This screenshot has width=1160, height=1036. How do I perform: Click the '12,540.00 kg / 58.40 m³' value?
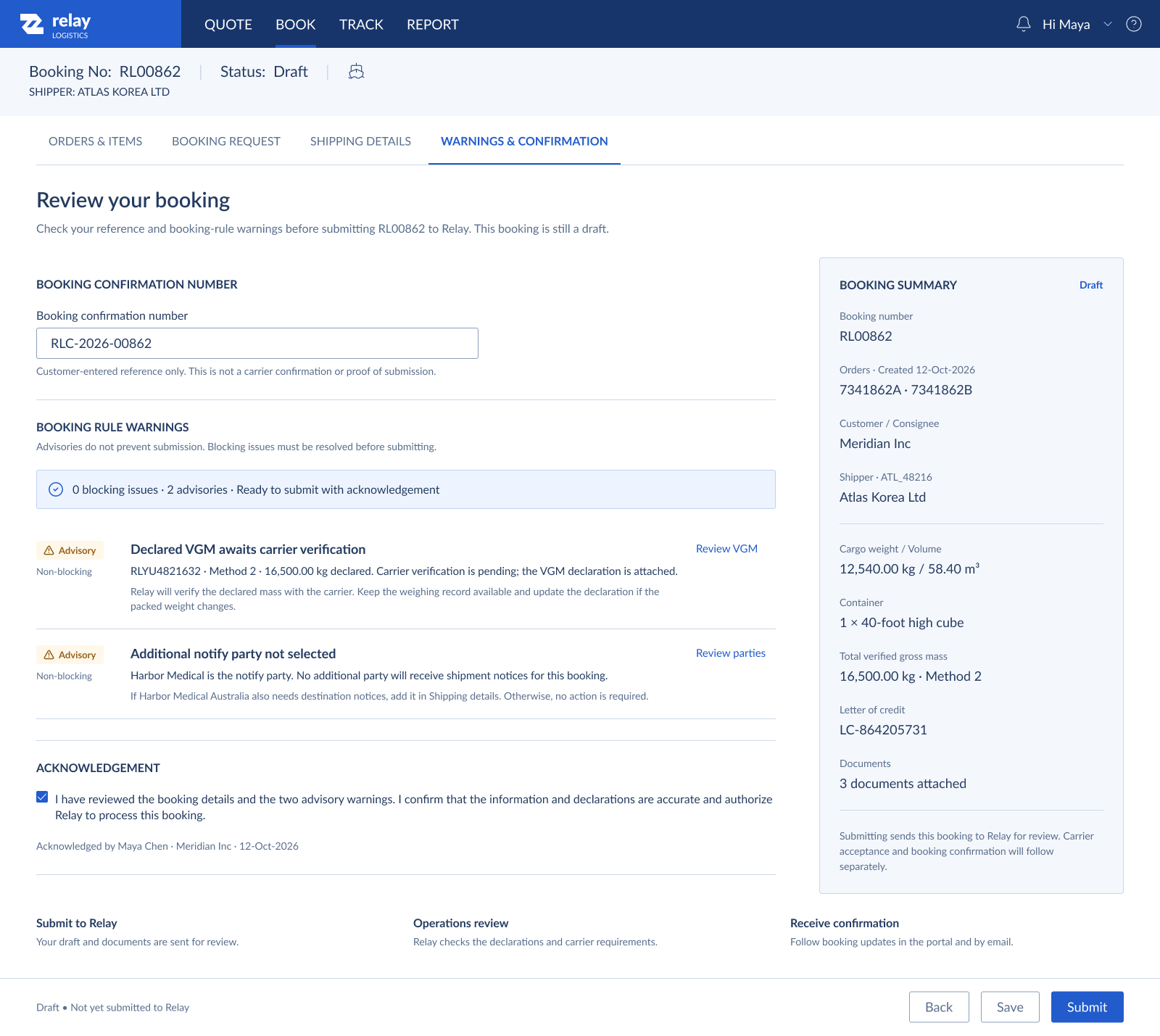pos(909,569)
